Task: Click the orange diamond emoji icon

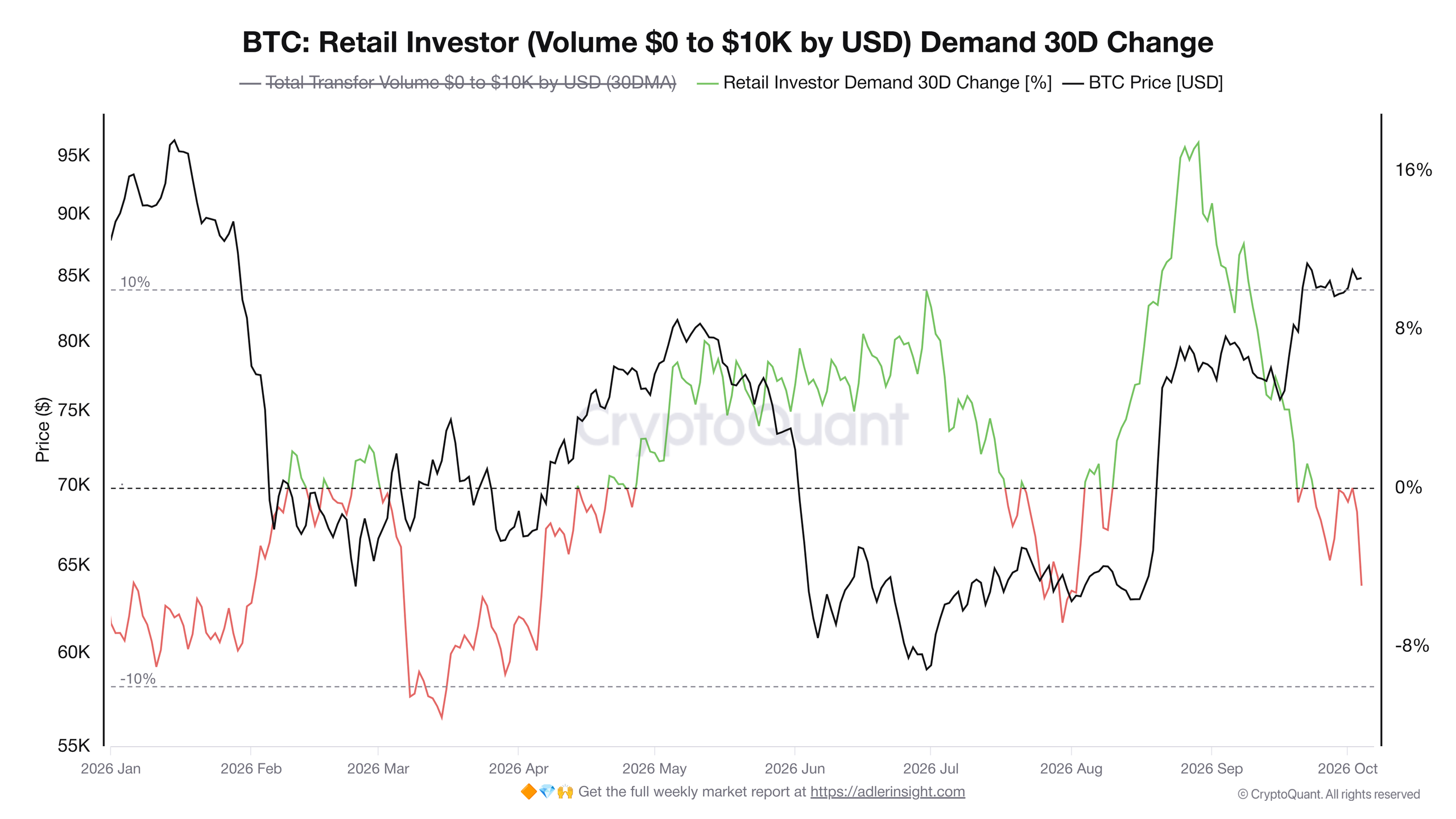Action: 528,791
